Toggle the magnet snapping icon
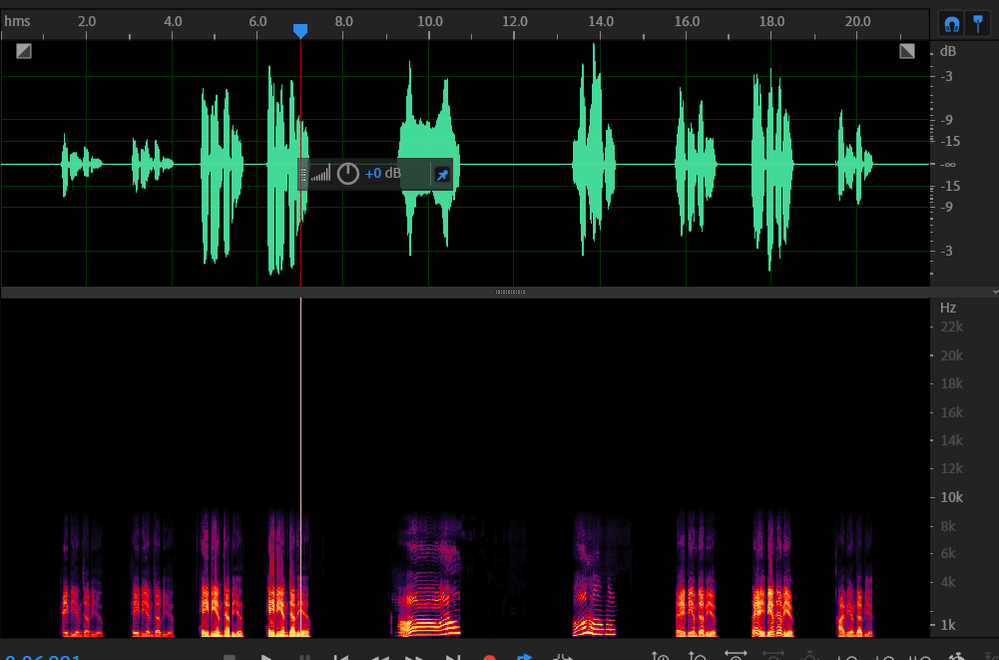Viewport: 999px width, 660px height. 952,24
